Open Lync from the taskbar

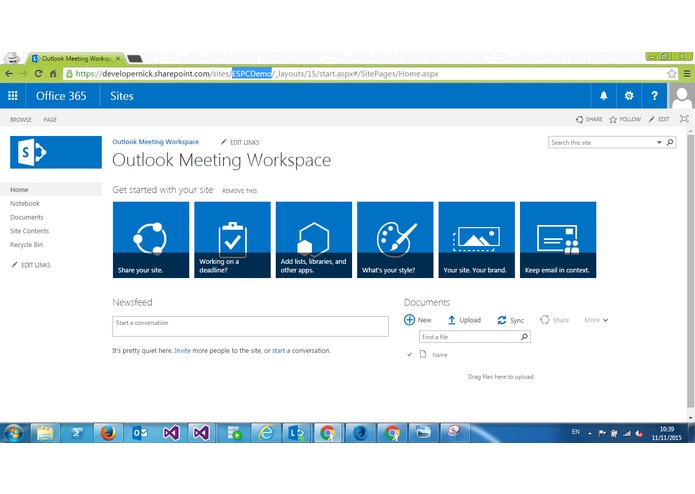[297, 432]
